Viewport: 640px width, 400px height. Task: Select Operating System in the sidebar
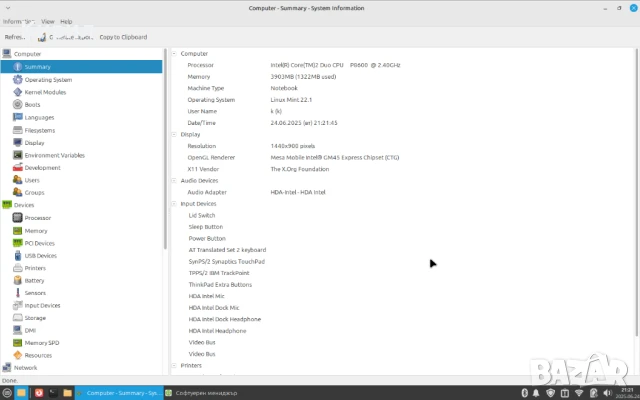(x=47, y=79)
